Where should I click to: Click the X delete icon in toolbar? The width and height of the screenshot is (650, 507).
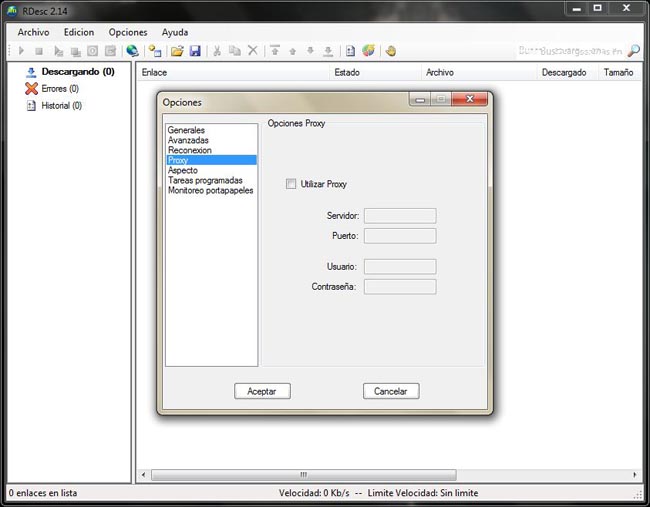pos(253,50)
